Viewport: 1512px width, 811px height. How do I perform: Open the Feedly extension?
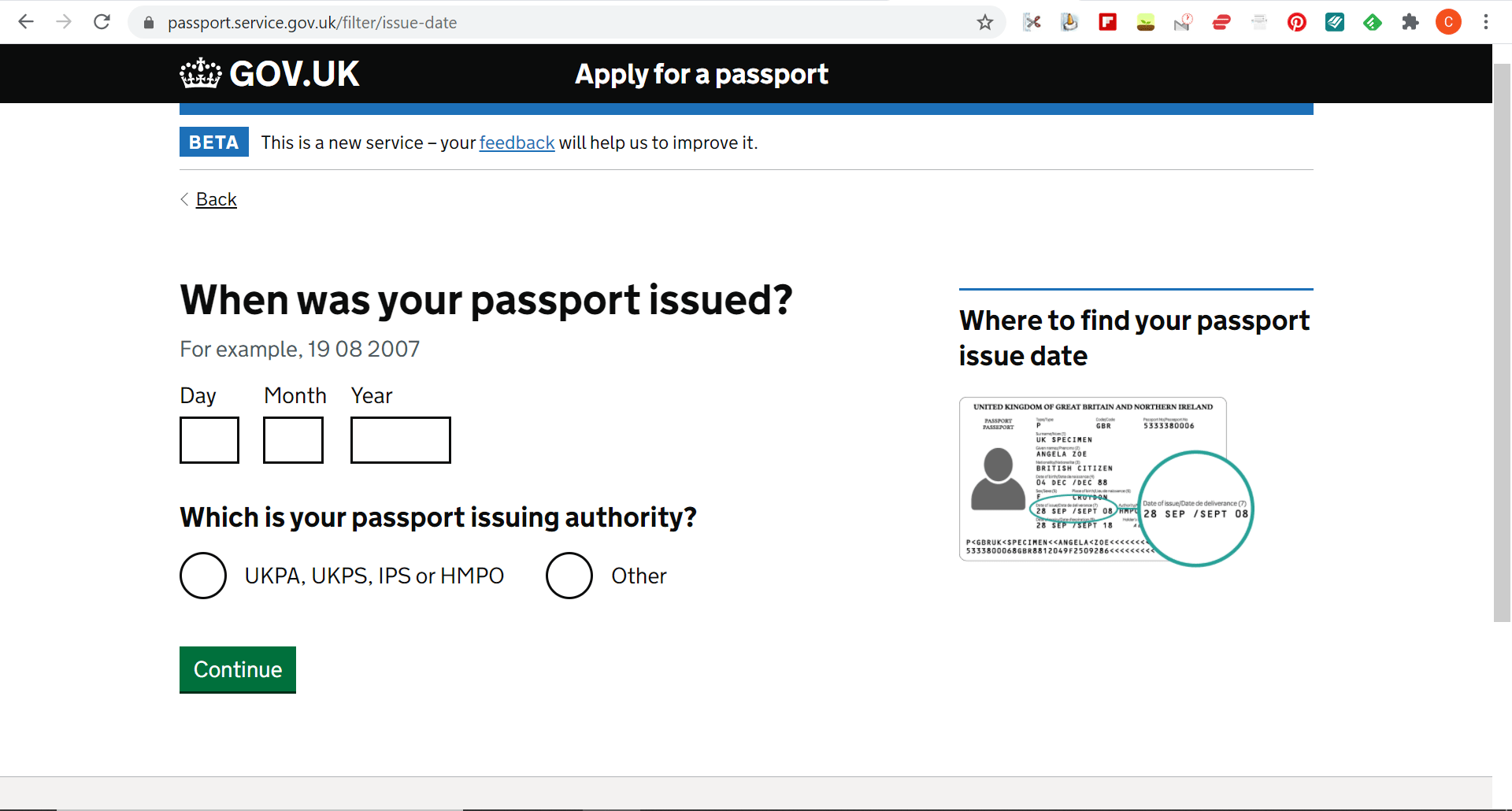pos(1373,22)
